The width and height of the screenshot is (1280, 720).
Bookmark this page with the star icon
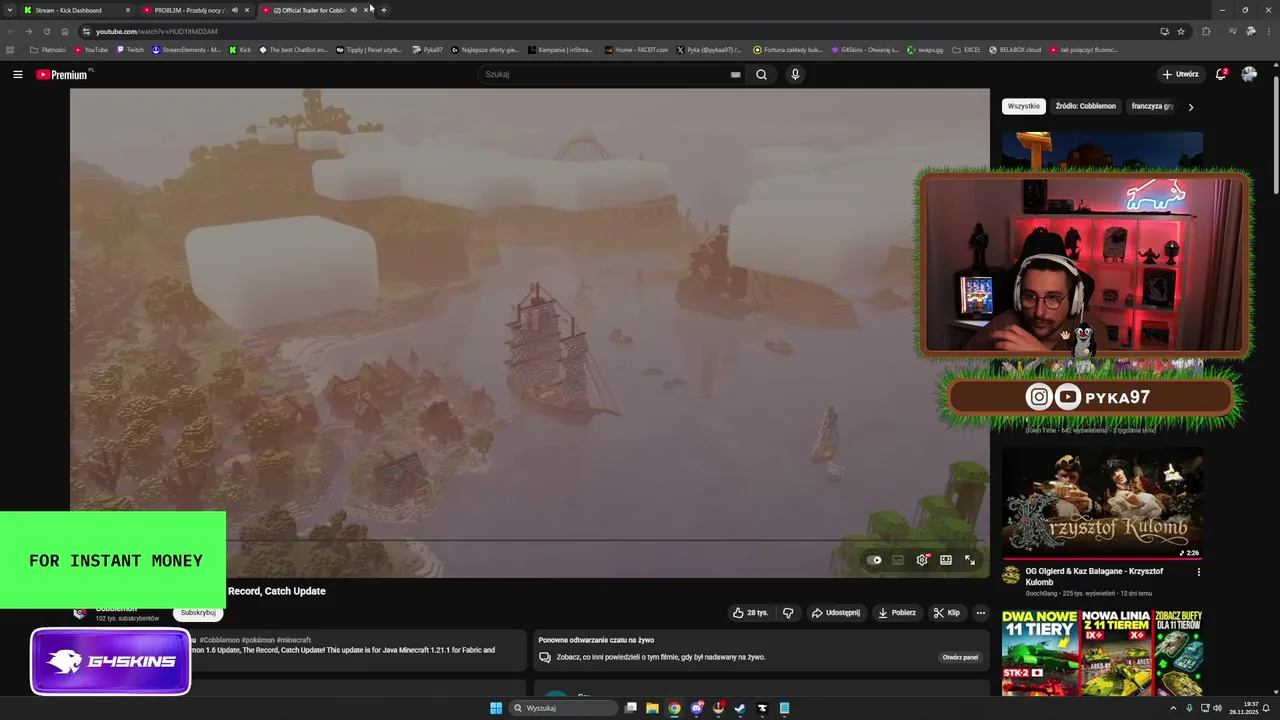pos(1181,31)
